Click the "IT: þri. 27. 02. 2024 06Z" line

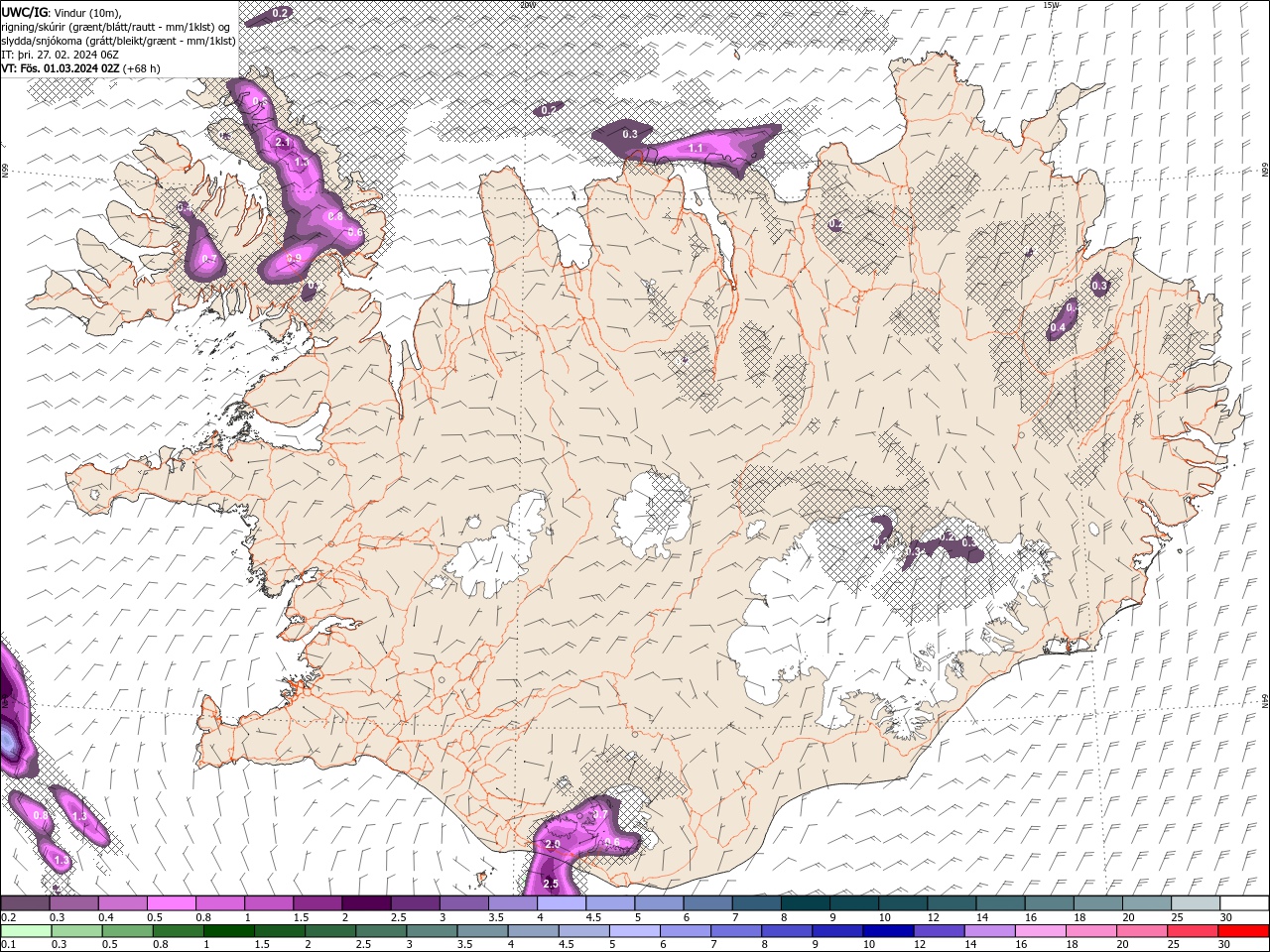click(61, 55)
